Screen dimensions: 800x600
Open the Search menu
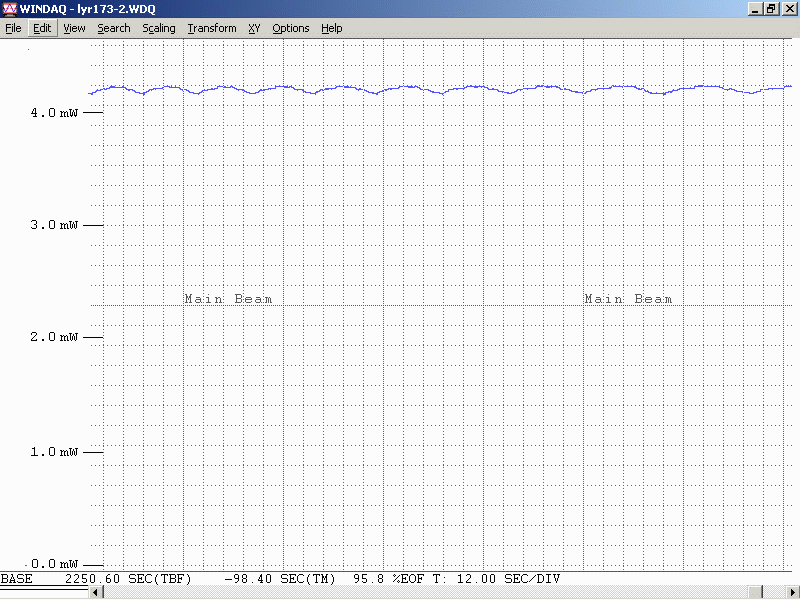pyautogui.click(x=113, y=28)
